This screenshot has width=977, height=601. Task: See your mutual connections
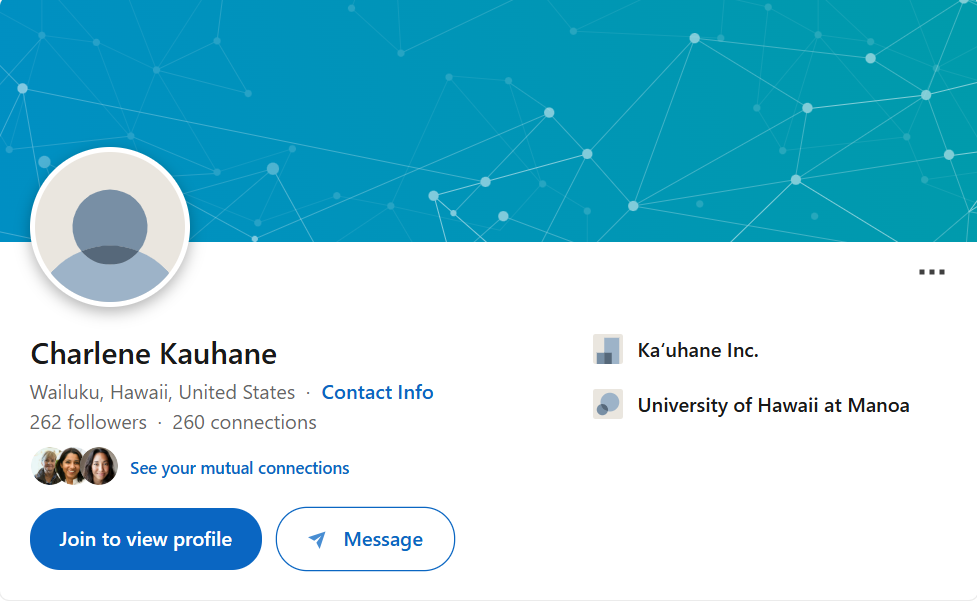coord(239,467)
